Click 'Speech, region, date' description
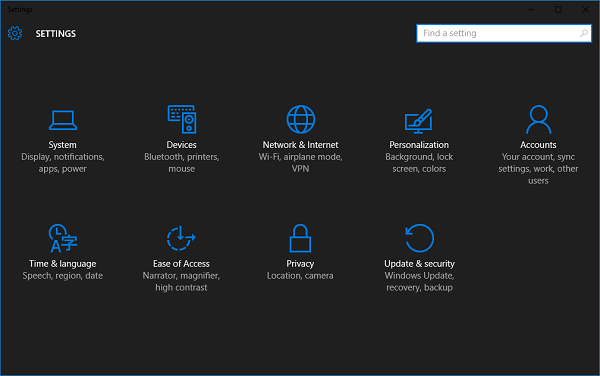Image resolution: width=600 pixels, height=376 pixels. [x=62, y=276]
